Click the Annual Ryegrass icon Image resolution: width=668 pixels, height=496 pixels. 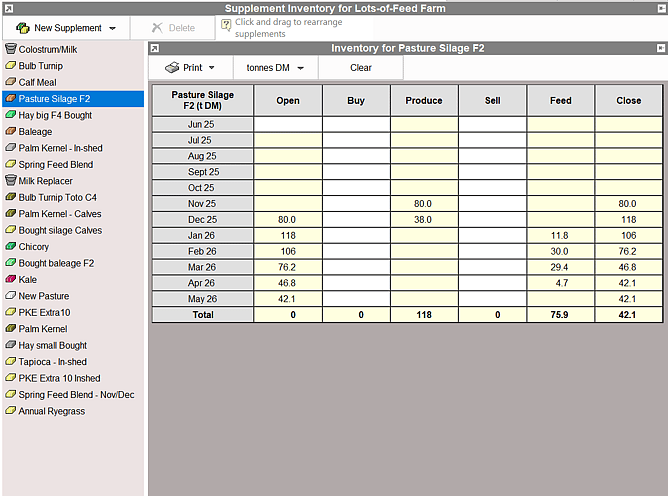pyautogui.click(x=11, y=411)
